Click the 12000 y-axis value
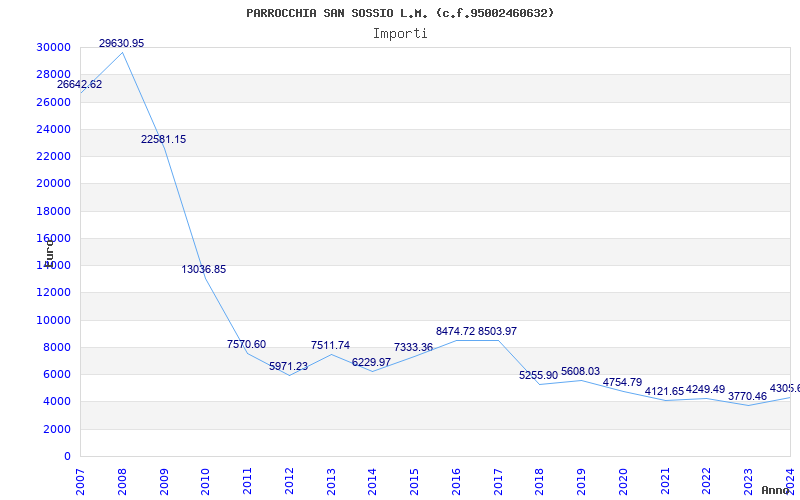The image size is (800, 500). tap(53, 292)
